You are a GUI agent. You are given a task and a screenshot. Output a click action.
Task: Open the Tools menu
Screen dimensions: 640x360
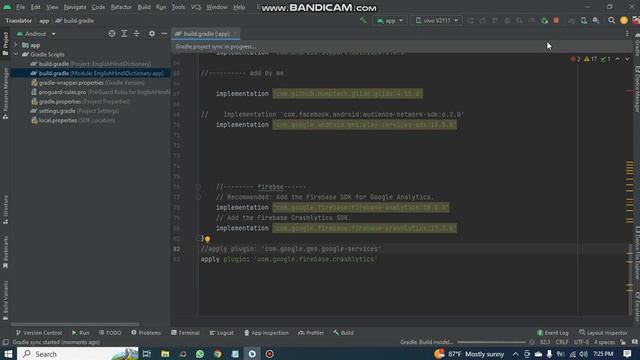click(x=178, y=7)
